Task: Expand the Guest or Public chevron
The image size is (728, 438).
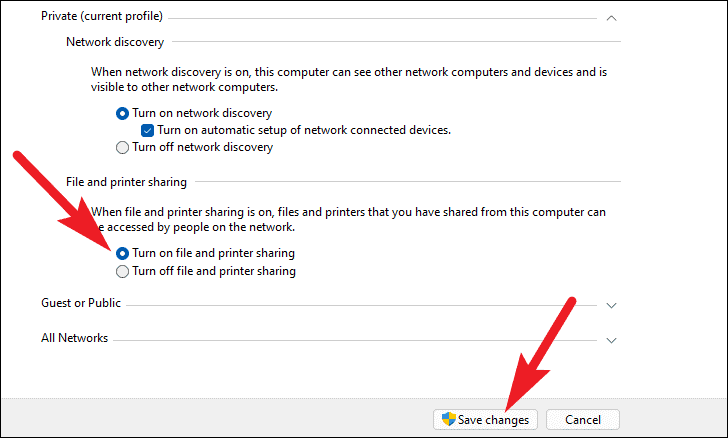Action: 611,306
